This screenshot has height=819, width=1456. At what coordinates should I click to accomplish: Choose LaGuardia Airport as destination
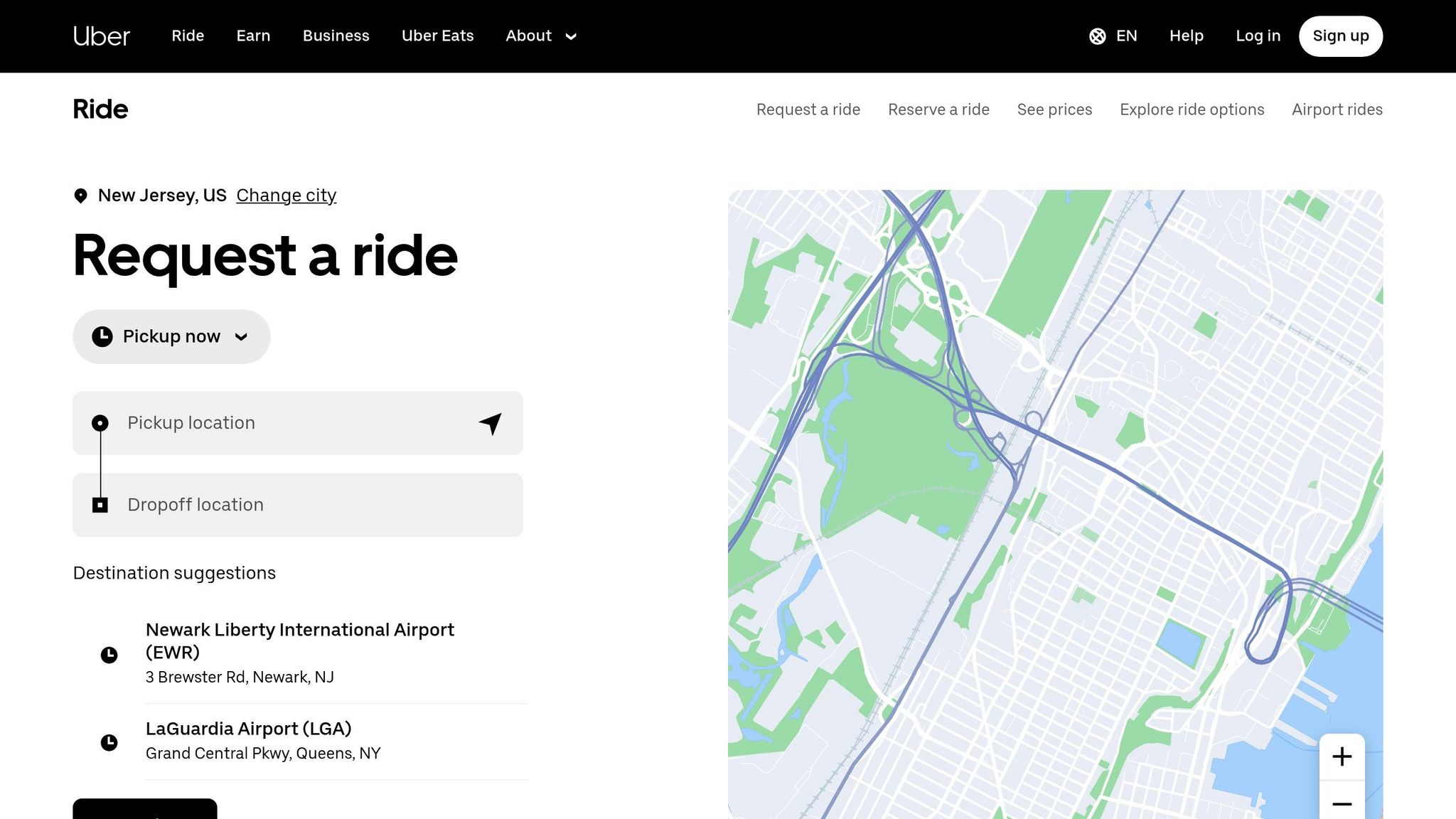[x=248, y=728]
